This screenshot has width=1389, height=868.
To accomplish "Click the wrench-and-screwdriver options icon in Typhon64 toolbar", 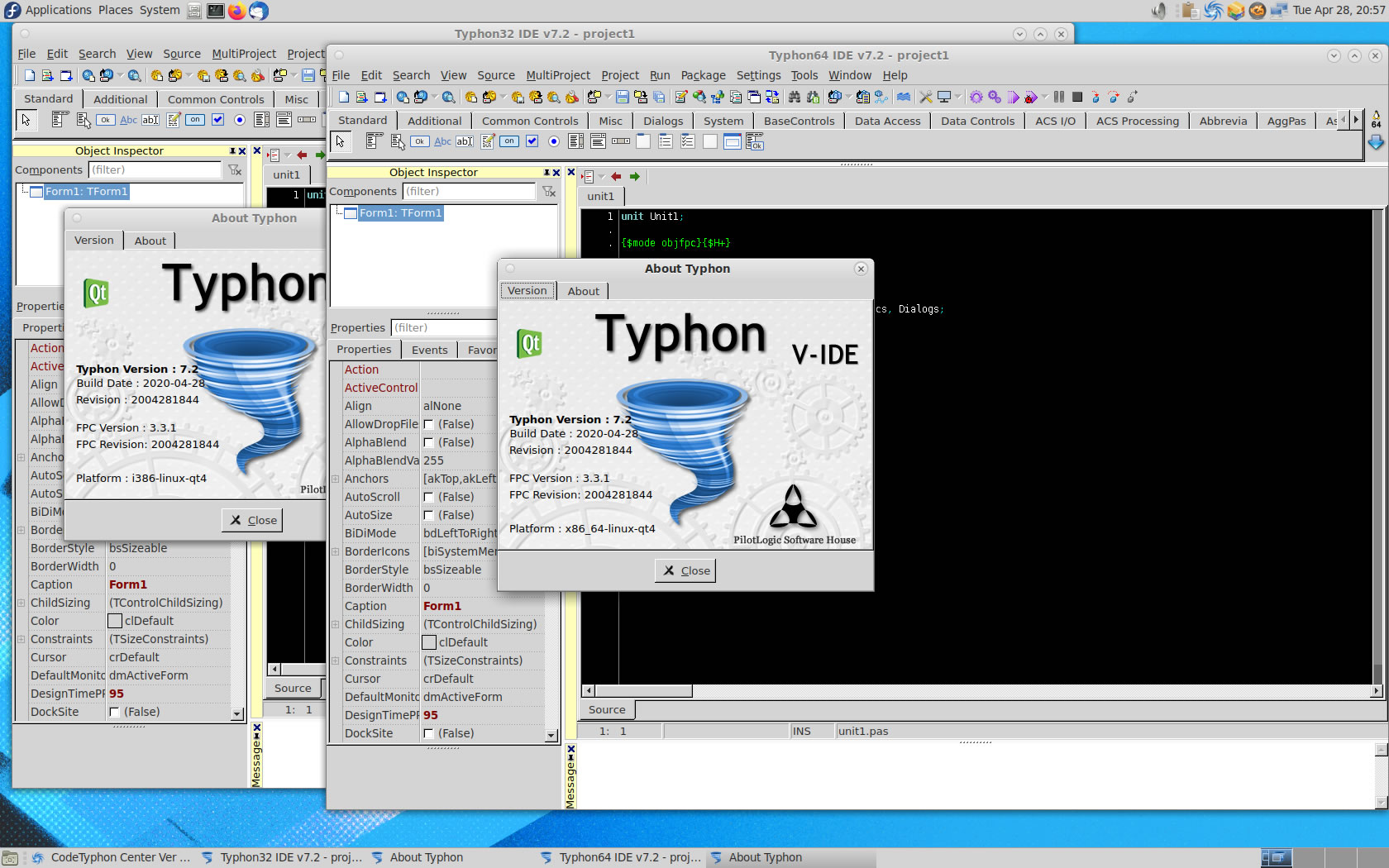I will 926,97.
